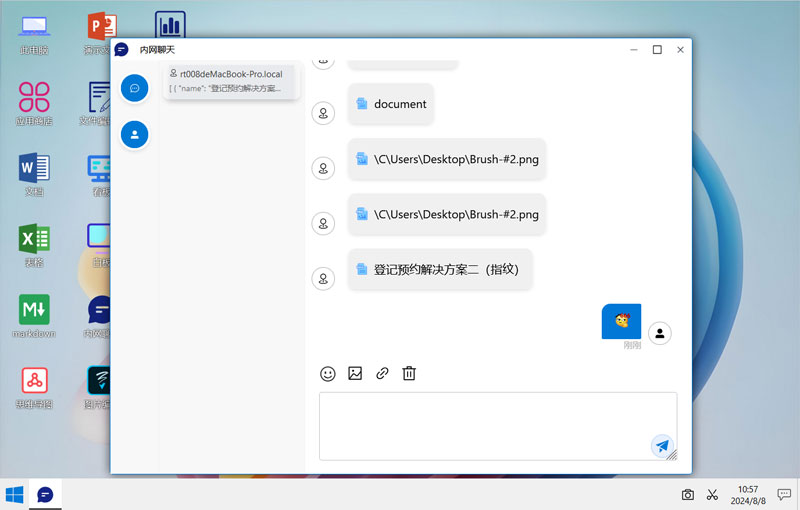Send message with paper plane button
Viewport: 800px width, 510px height.
pyautogui.click(x=662, y=446)
